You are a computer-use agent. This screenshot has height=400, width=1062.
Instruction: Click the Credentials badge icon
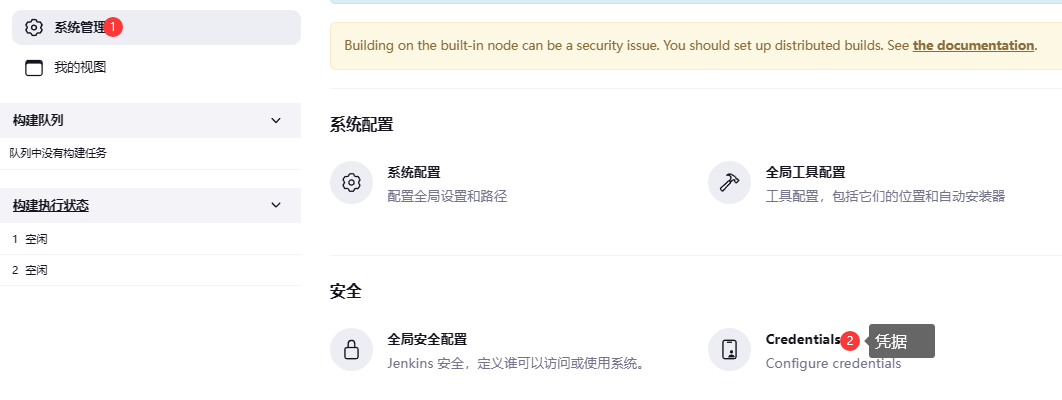[729, 350]
